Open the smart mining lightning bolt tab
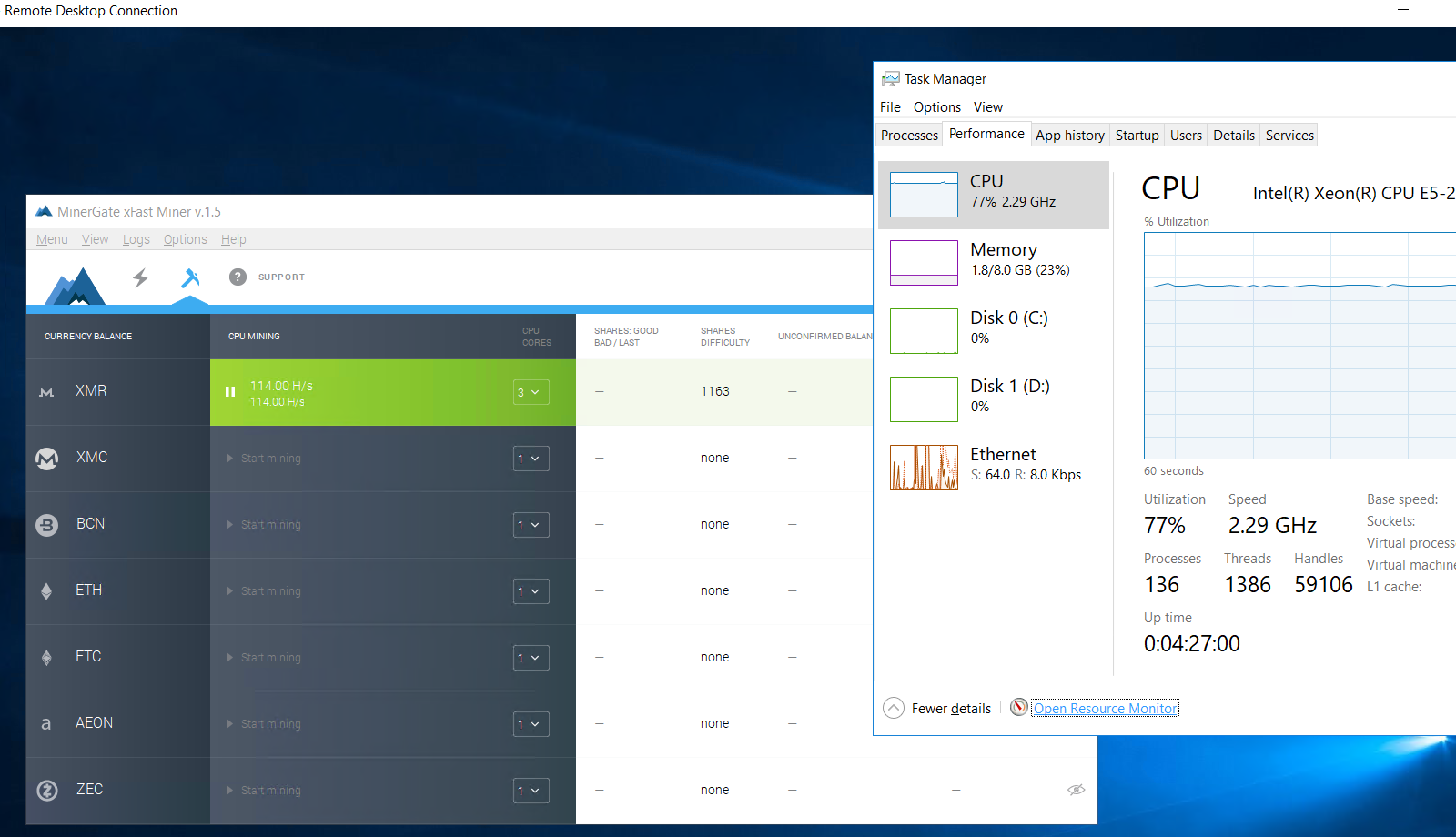1456x837 pixels. tap(140, 277)
